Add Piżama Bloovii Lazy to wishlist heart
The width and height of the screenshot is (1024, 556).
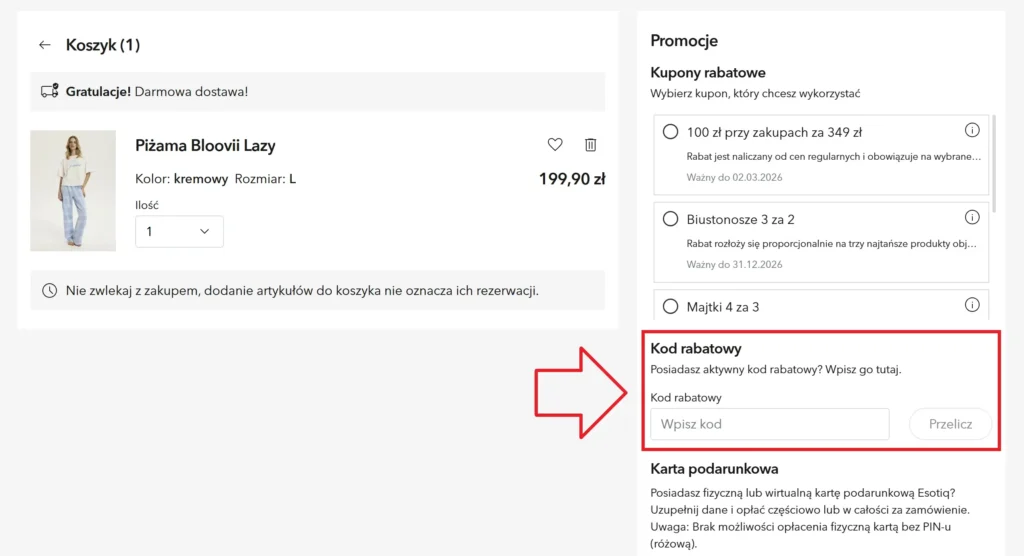tap(555, 145)
